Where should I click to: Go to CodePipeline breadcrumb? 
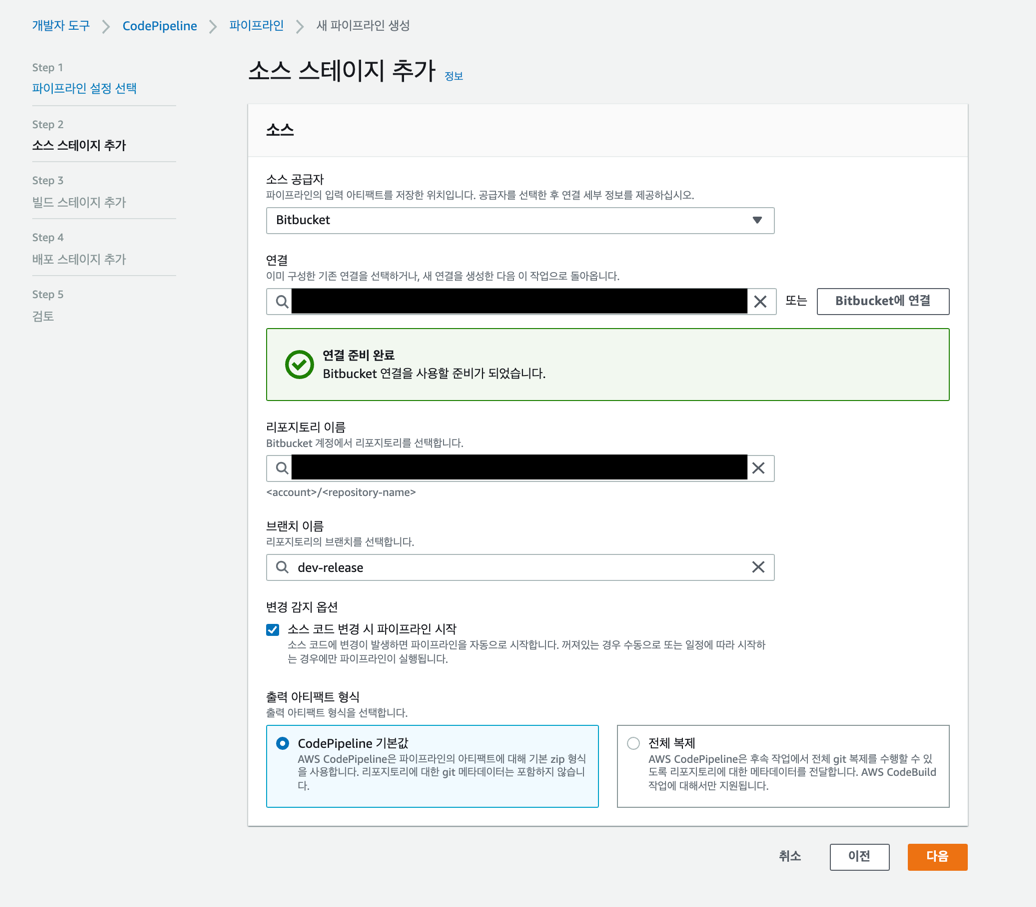tap(159, 26)
